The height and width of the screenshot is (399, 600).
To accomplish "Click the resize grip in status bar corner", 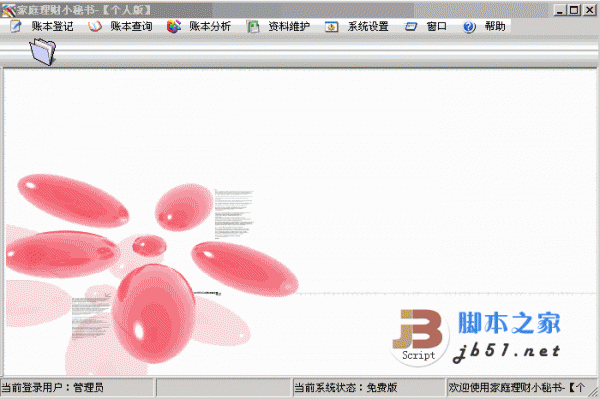I will [594, 392].
